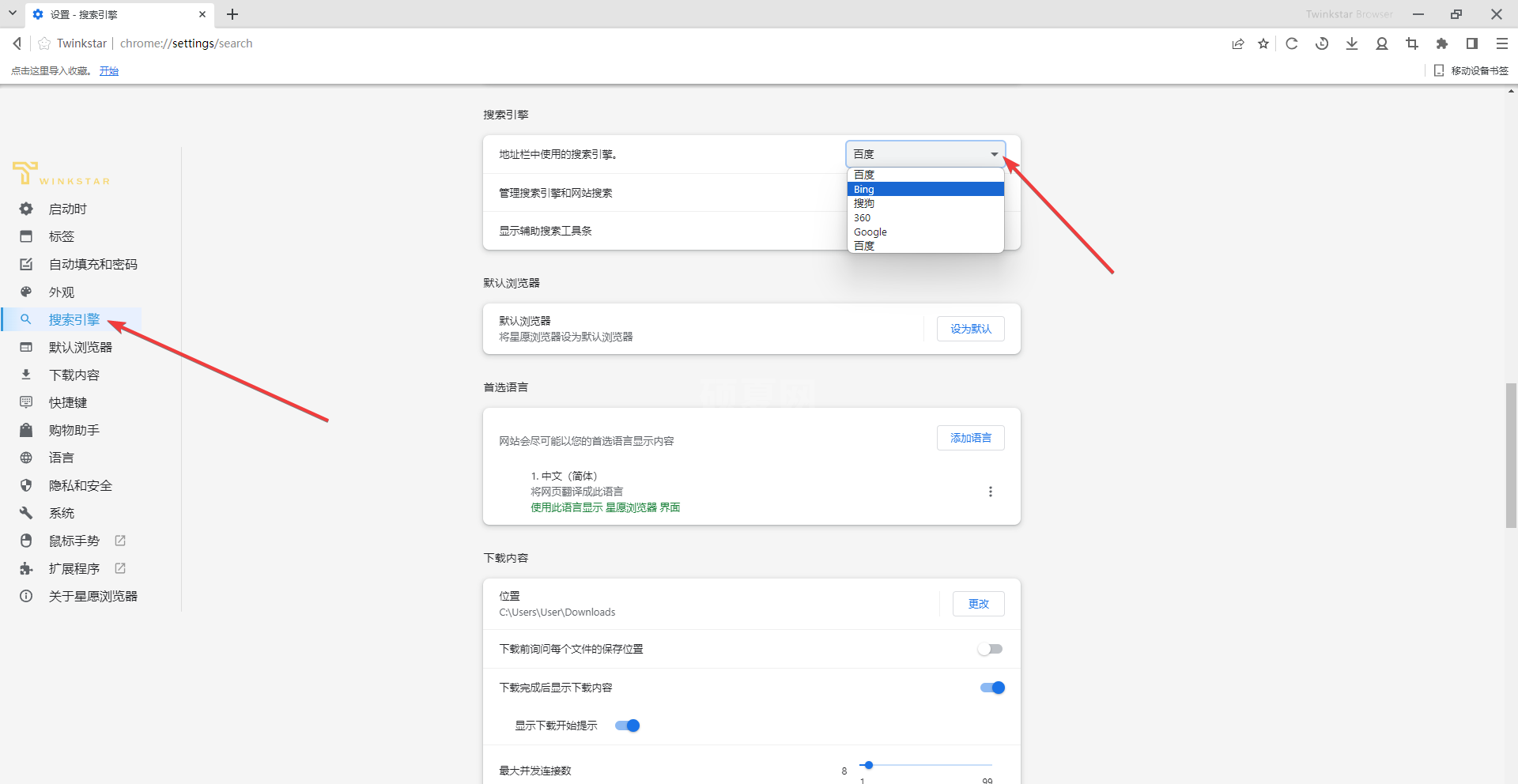1518x784 pixels.
Task: Open the 购物助手 settings section
Action: [x=74, y=430]
